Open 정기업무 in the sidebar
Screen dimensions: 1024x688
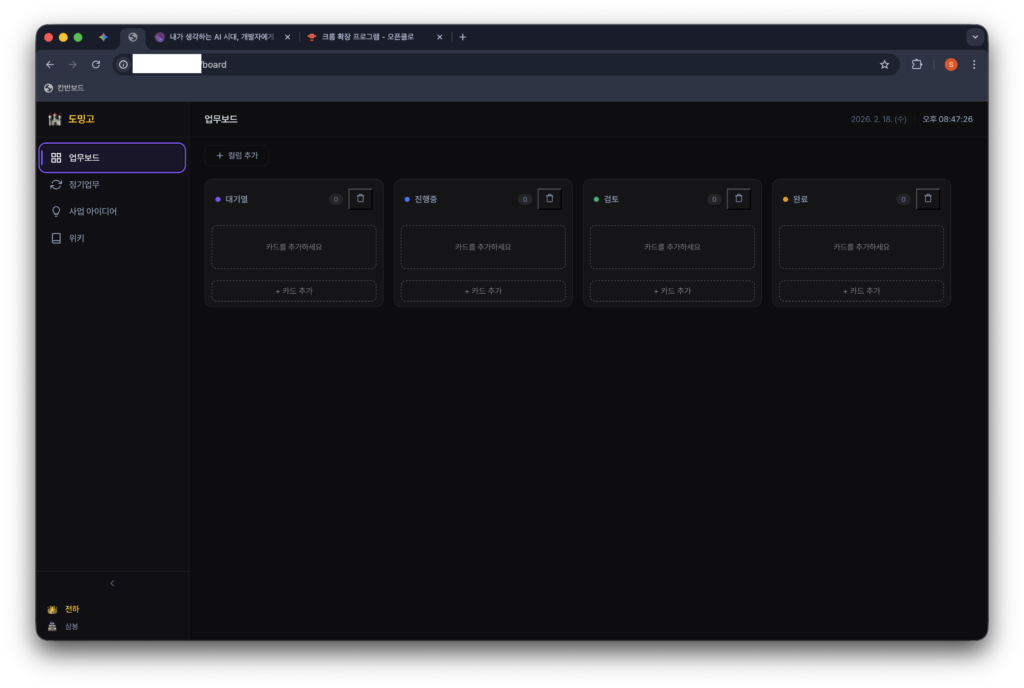click(84, 185)
